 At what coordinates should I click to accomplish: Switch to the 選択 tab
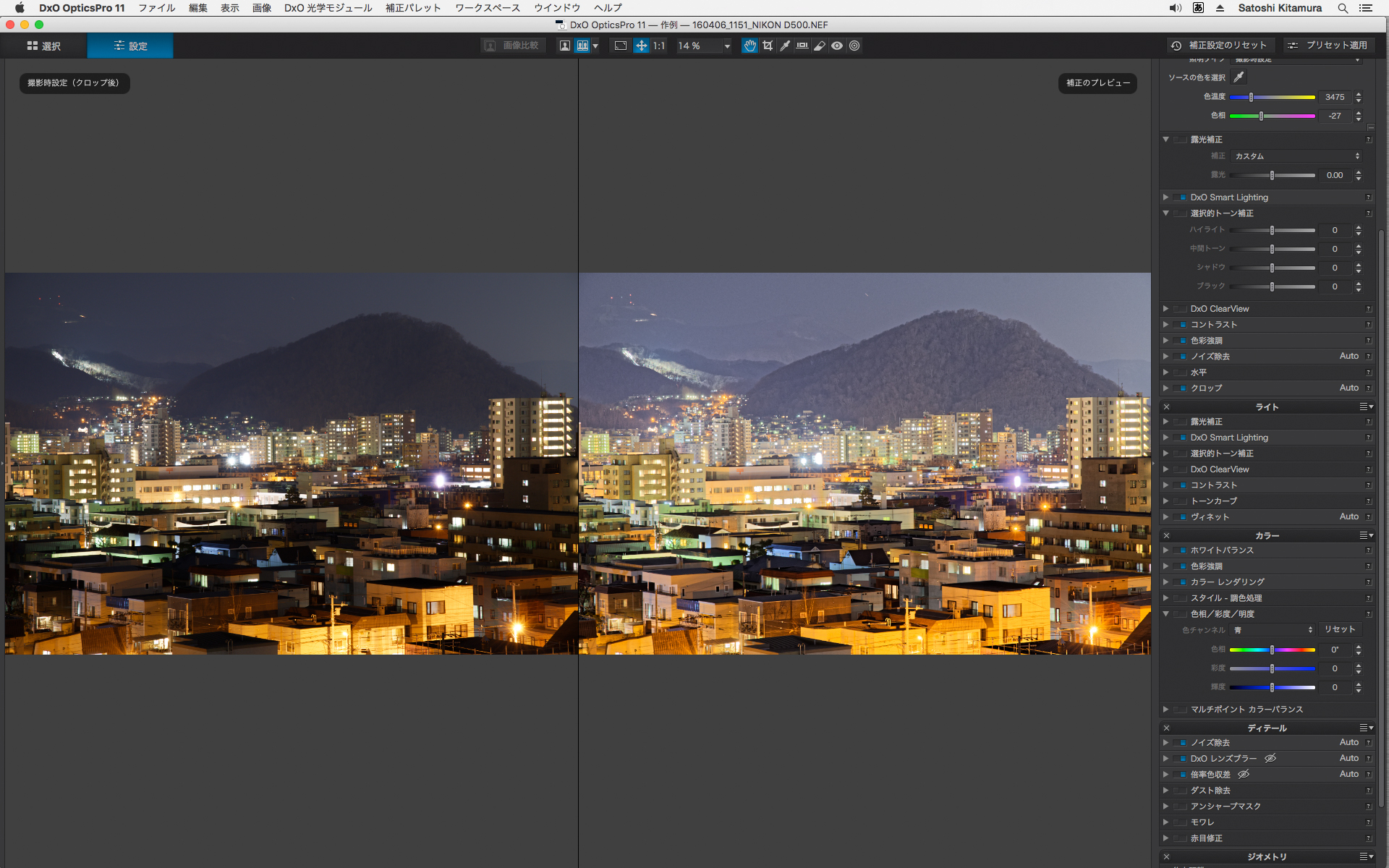(44, 46)
